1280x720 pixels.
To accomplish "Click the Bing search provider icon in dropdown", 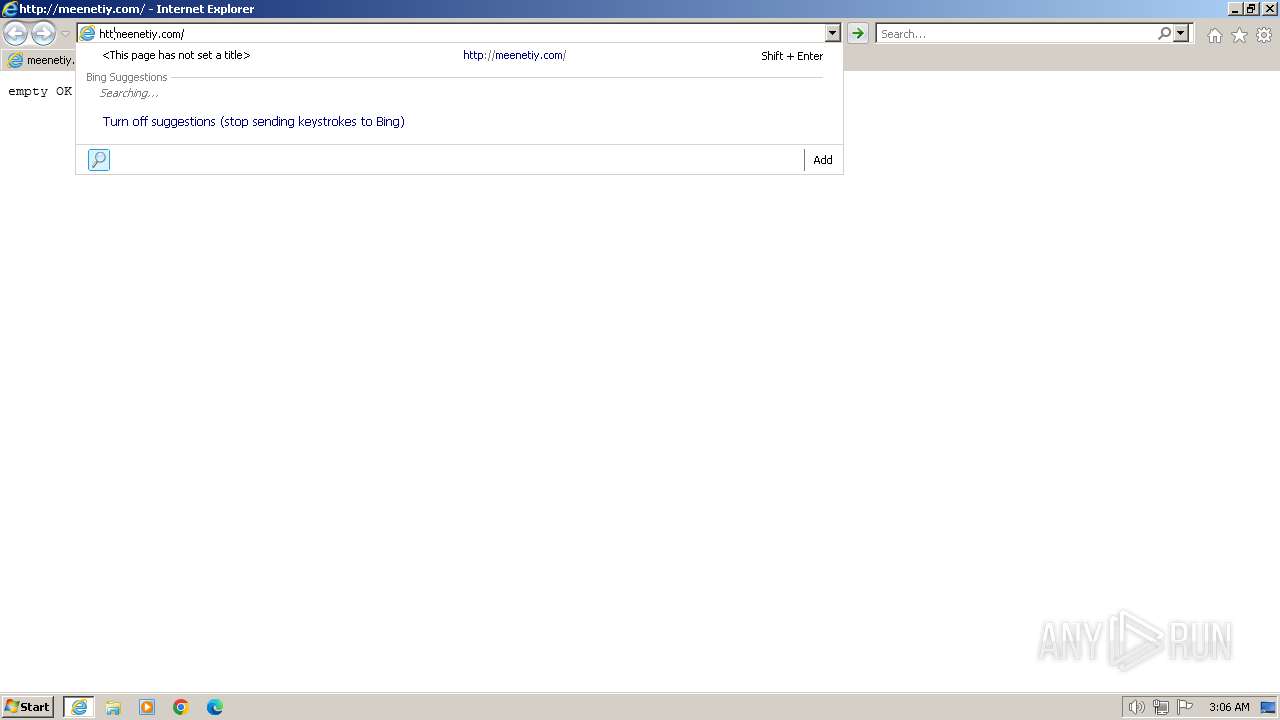I will point(99,160).
